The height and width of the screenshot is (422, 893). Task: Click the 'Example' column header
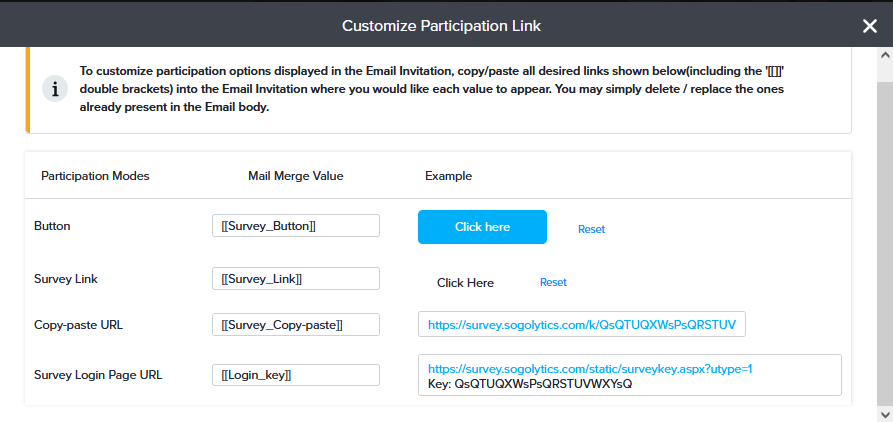[448, 176]
